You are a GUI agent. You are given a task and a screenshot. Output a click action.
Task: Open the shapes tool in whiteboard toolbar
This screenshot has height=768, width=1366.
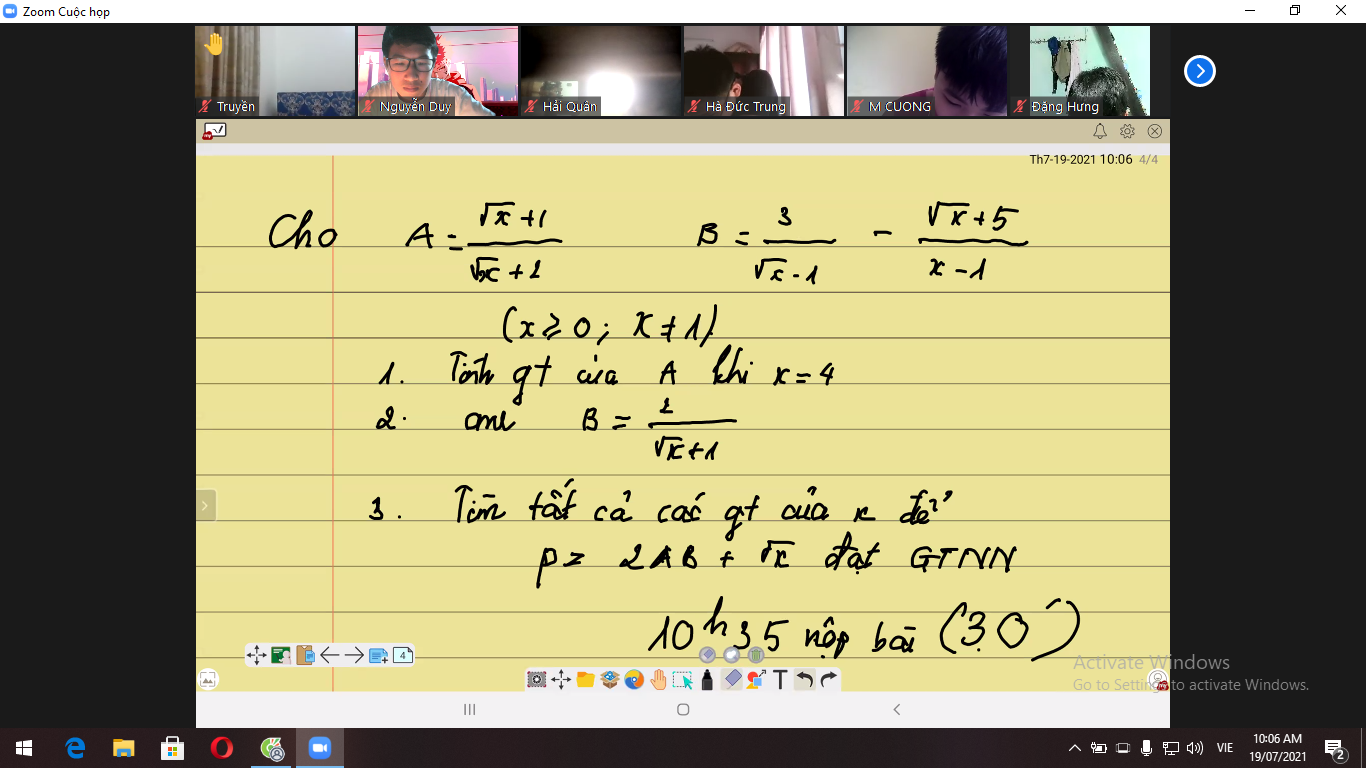[x=756, y=680]
